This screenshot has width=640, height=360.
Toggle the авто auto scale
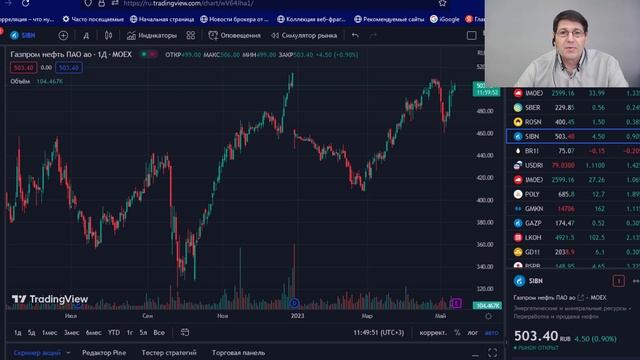(491, 333)
